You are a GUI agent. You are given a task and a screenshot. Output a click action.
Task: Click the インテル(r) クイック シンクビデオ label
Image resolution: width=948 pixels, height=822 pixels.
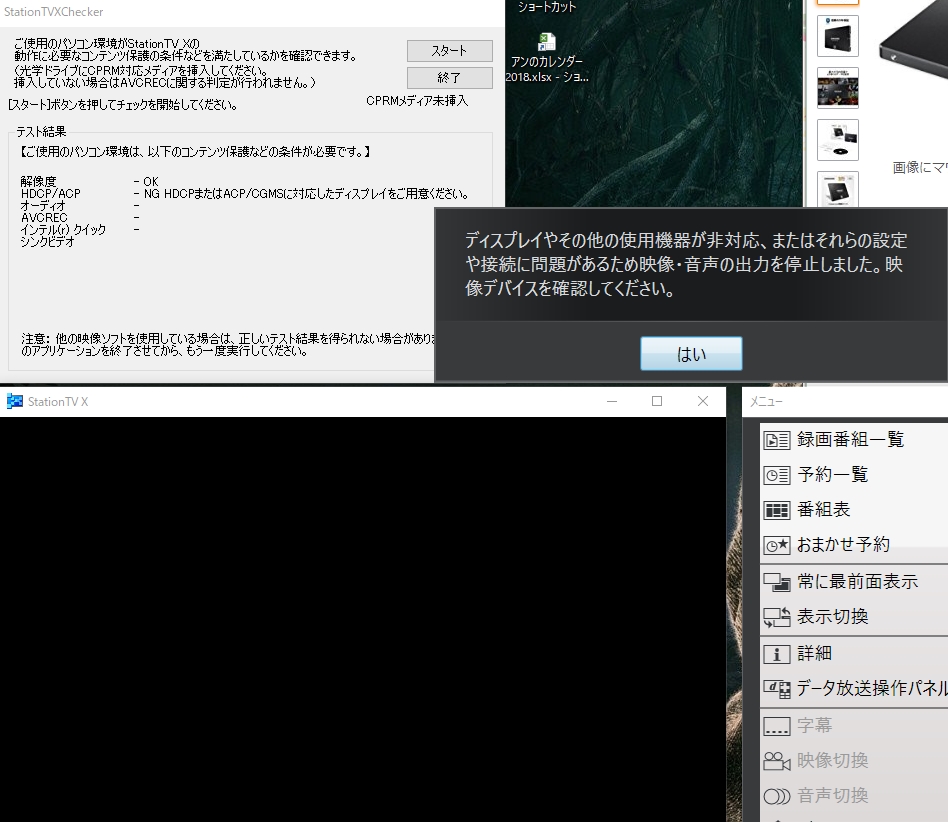click(63, 236)
